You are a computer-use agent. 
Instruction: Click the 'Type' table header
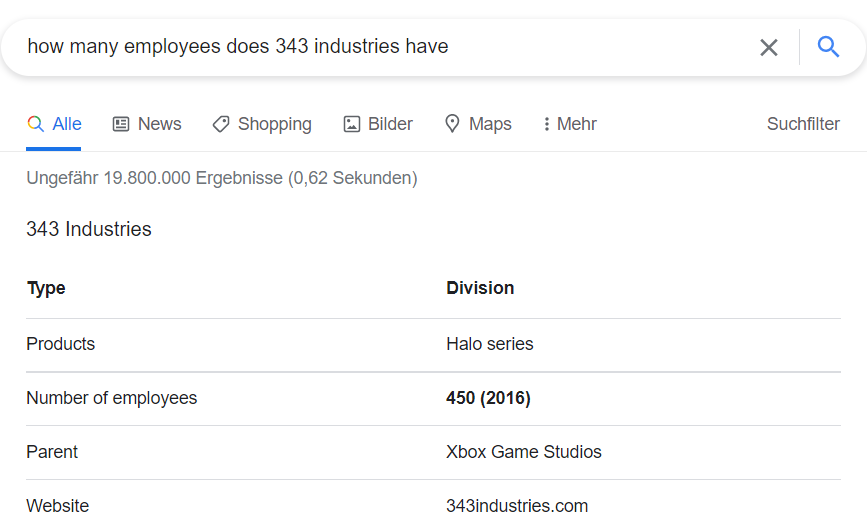(46, 288)
